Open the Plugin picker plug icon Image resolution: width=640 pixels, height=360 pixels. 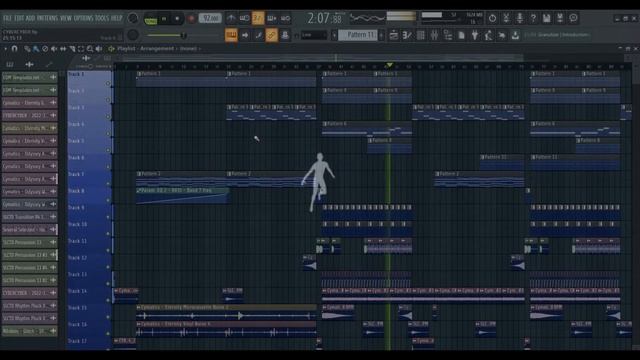[475, 35]
